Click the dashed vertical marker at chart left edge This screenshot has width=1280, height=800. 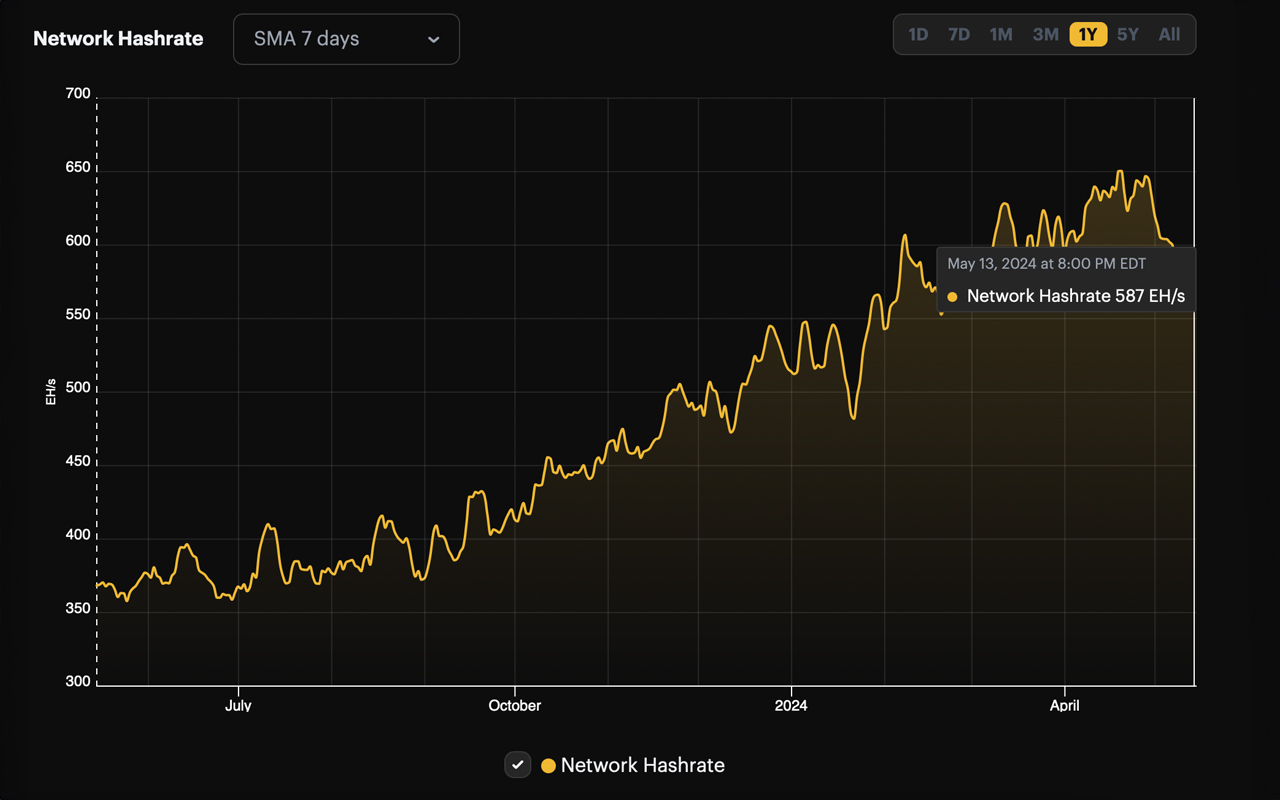[96, 390]
